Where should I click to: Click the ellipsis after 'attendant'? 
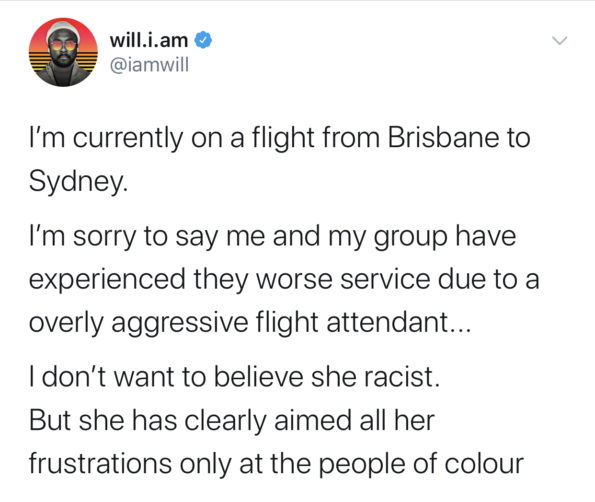pyautogui.click(x=461, y=329)
